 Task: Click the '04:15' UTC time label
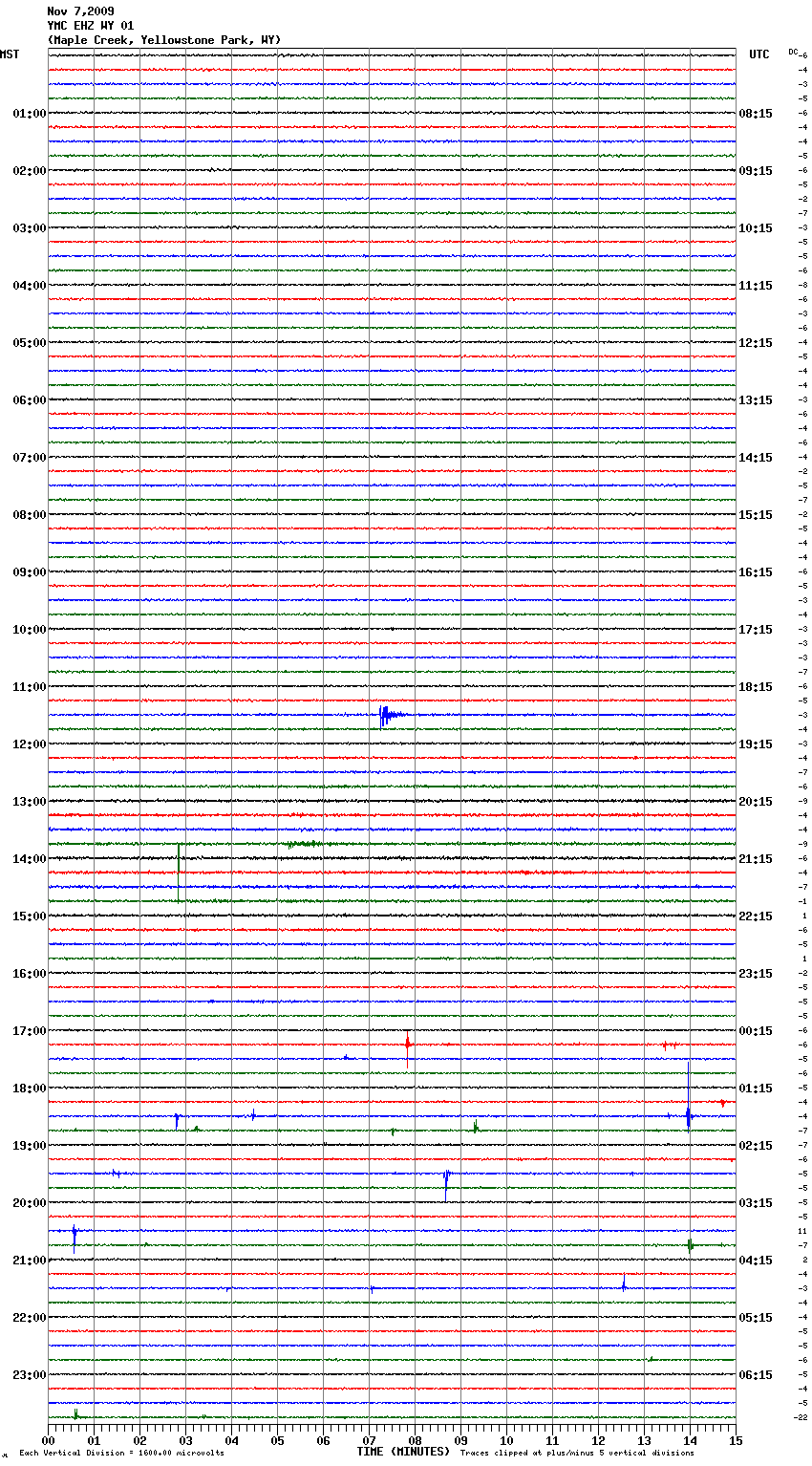click(x=756, y=1261)
